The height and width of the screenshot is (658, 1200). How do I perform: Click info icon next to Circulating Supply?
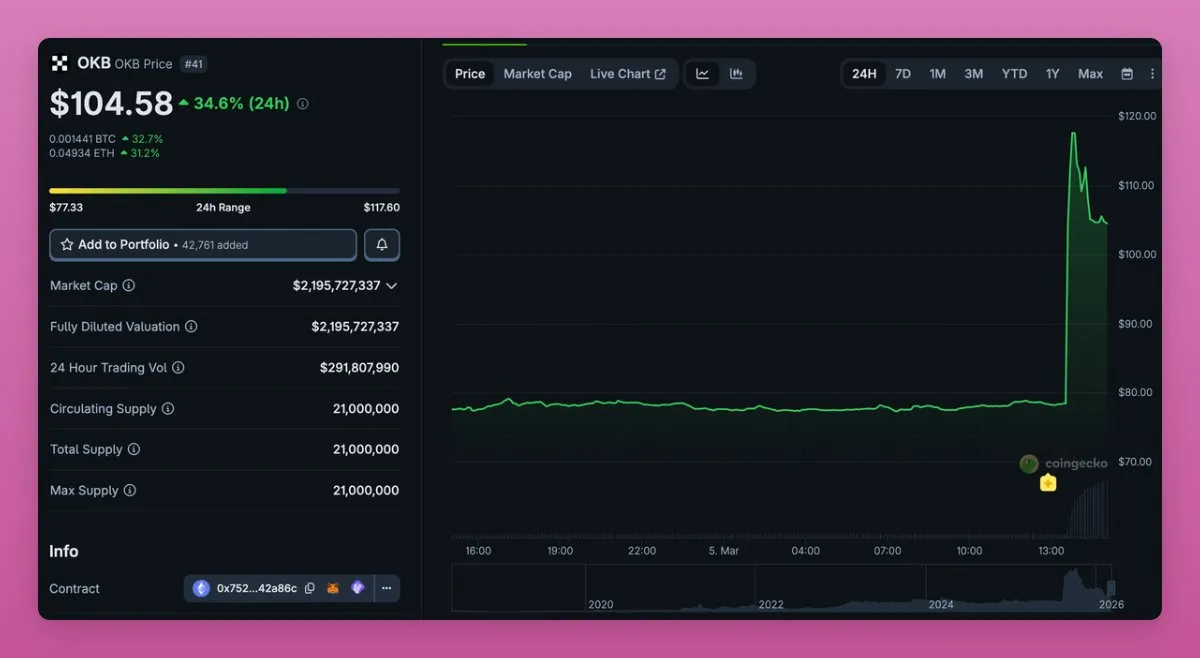(x=168, y=409)
